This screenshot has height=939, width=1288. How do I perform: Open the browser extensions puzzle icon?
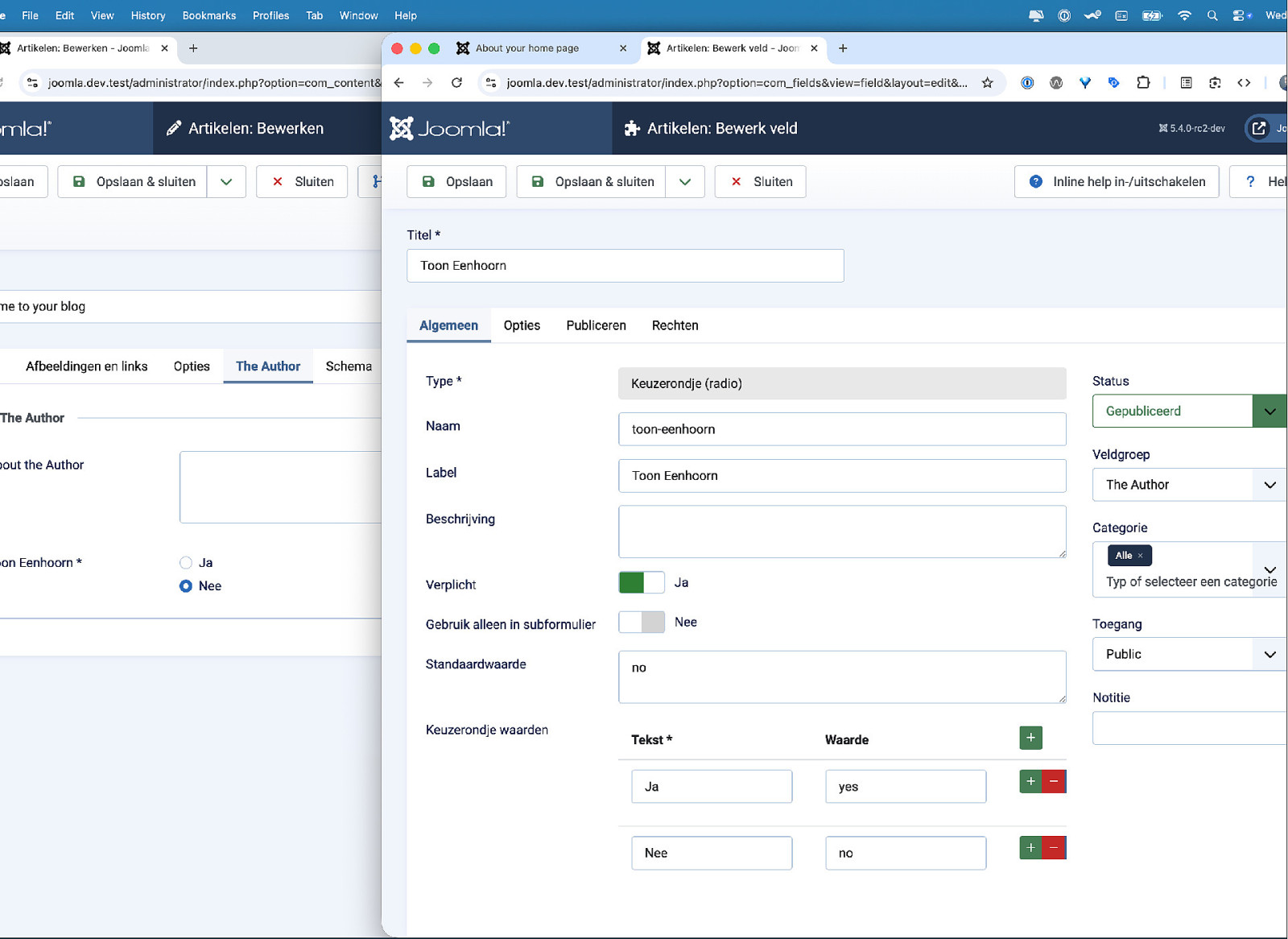1143,82
